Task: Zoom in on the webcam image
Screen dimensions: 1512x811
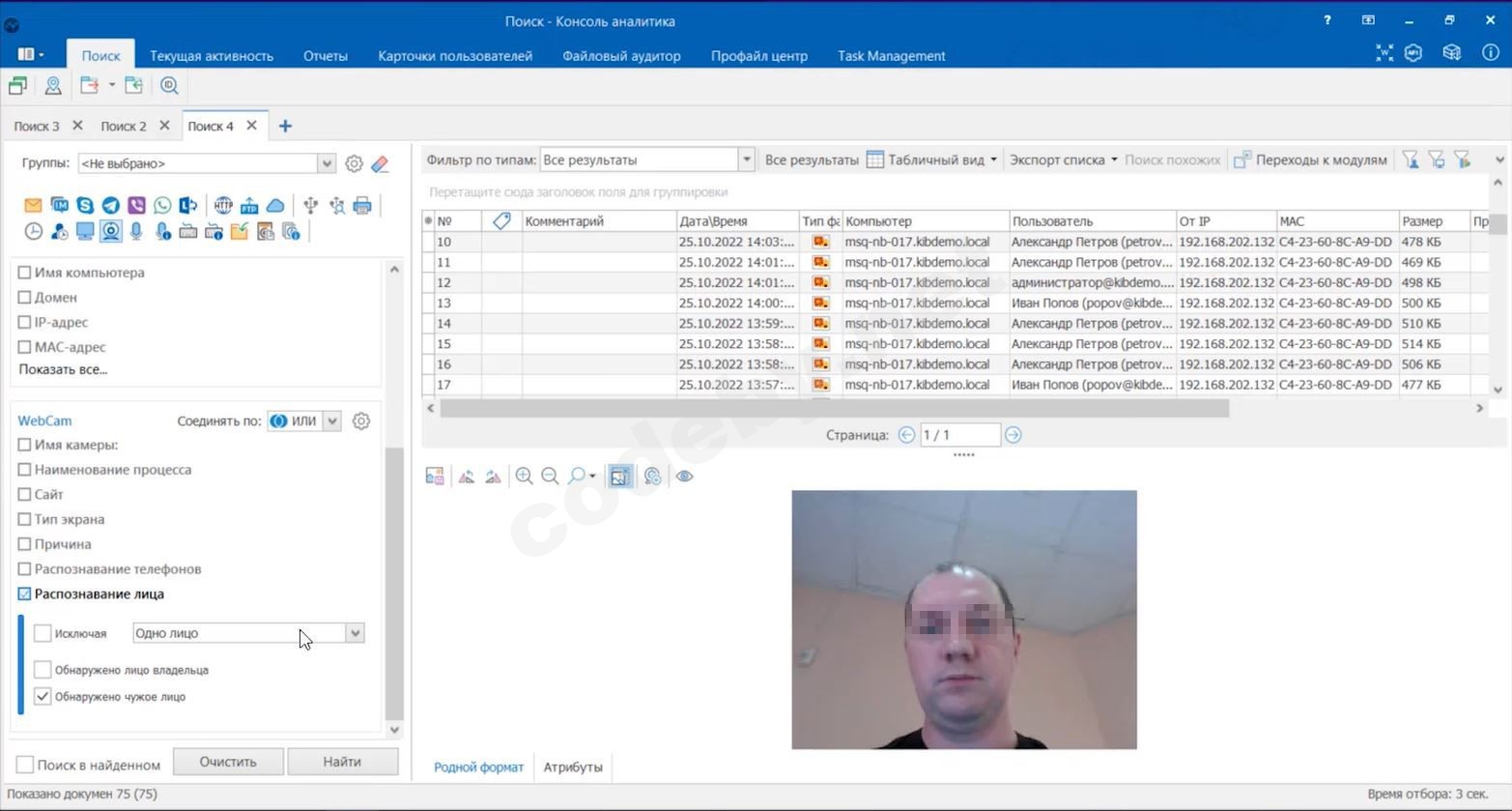Action: click(524, 476)
